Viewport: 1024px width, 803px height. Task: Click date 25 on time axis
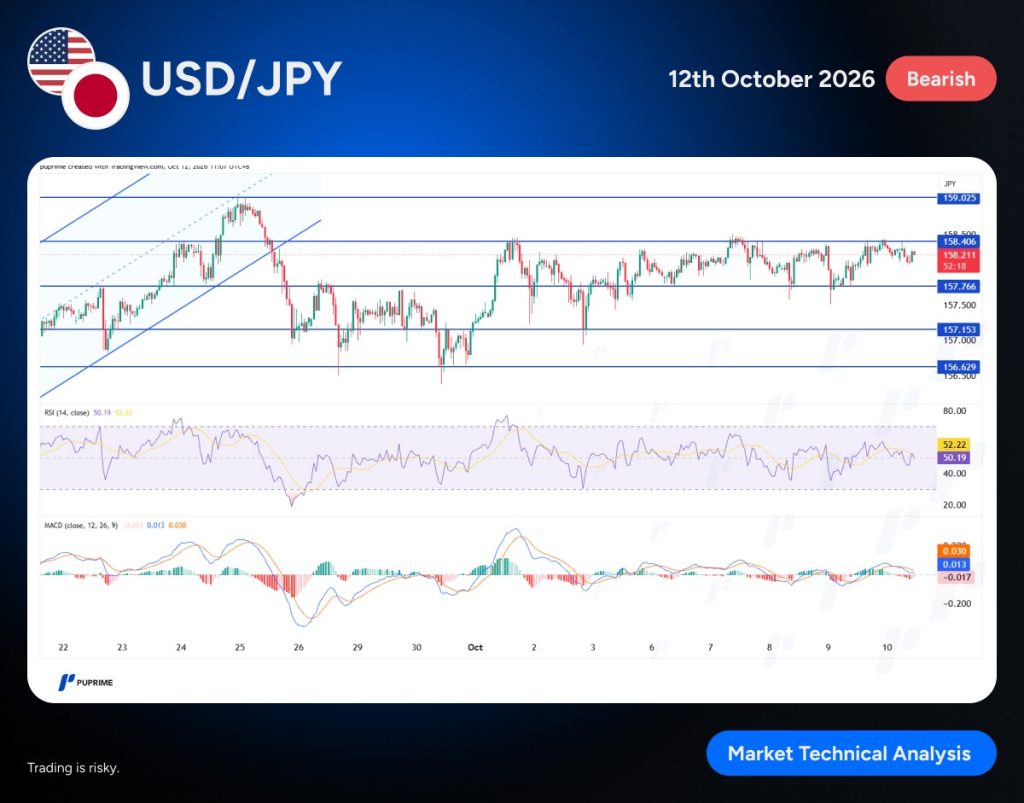pyautogui.click(x=240, y=647)
